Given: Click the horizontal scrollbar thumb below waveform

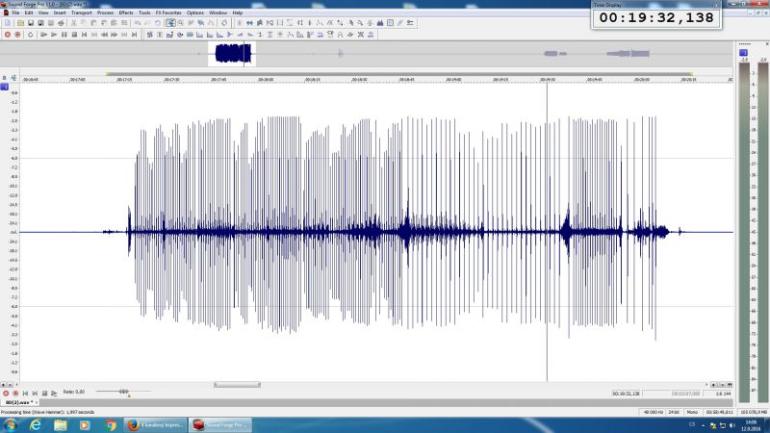Looking at the screenshot, I should tap(237, 385).
